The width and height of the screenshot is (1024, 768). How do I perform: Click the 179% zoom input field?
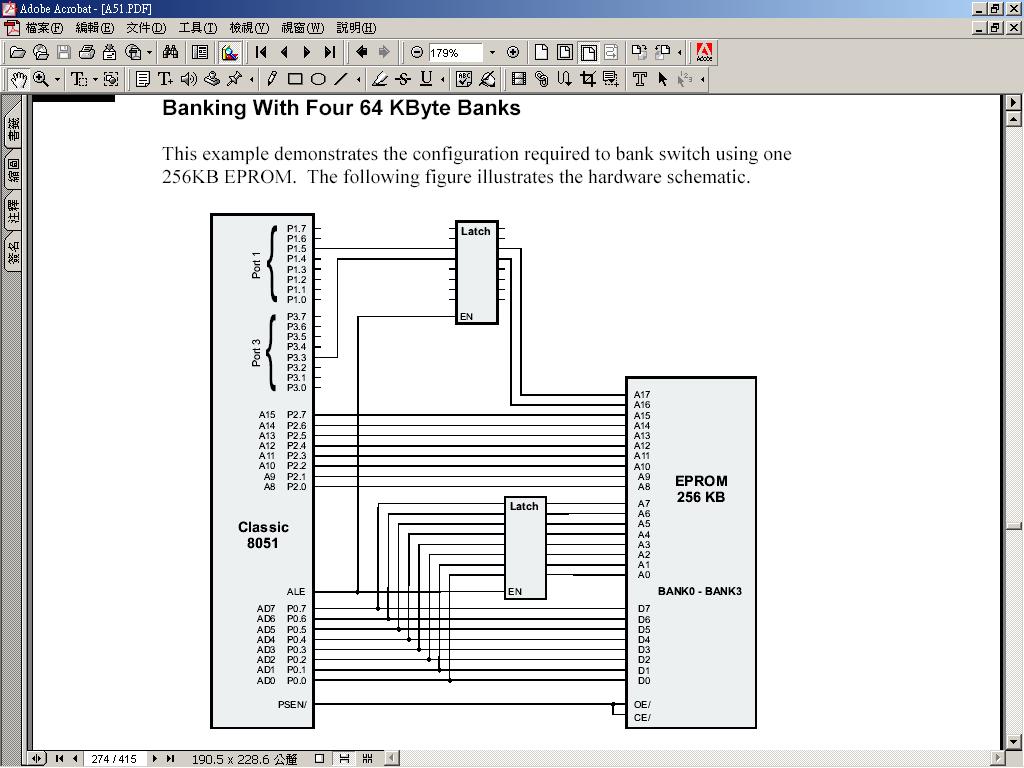(x=455, y=52)
